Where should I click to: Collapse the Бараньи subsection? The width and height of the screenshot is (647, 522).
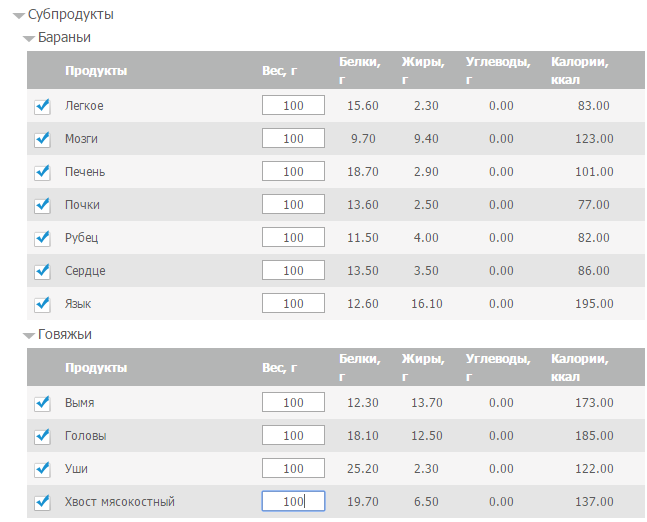click(x=29, y=38)
